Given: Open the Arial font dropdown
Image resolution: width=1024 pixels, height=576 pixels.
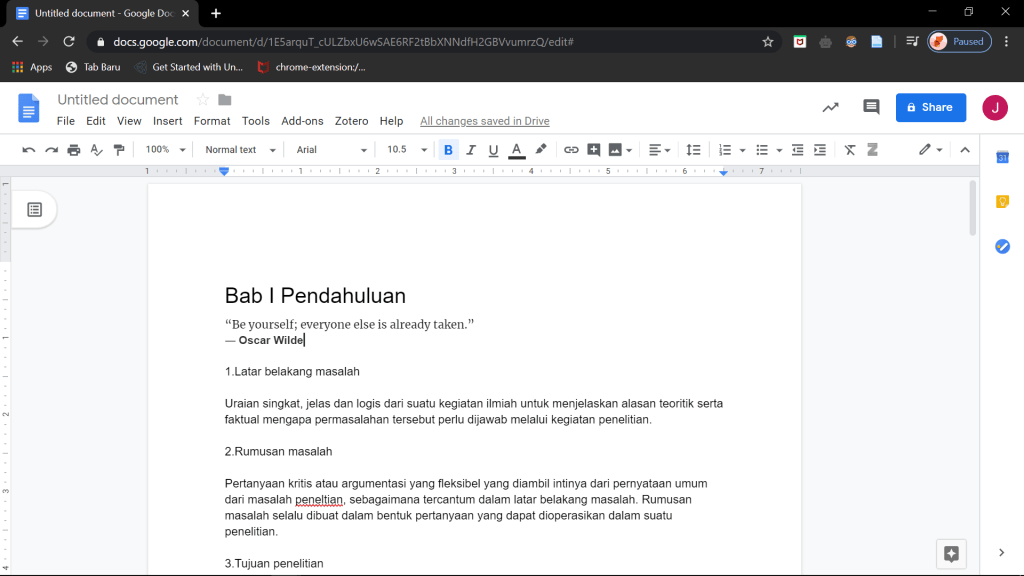Looking at the screenshot, I should click(332, 150).
